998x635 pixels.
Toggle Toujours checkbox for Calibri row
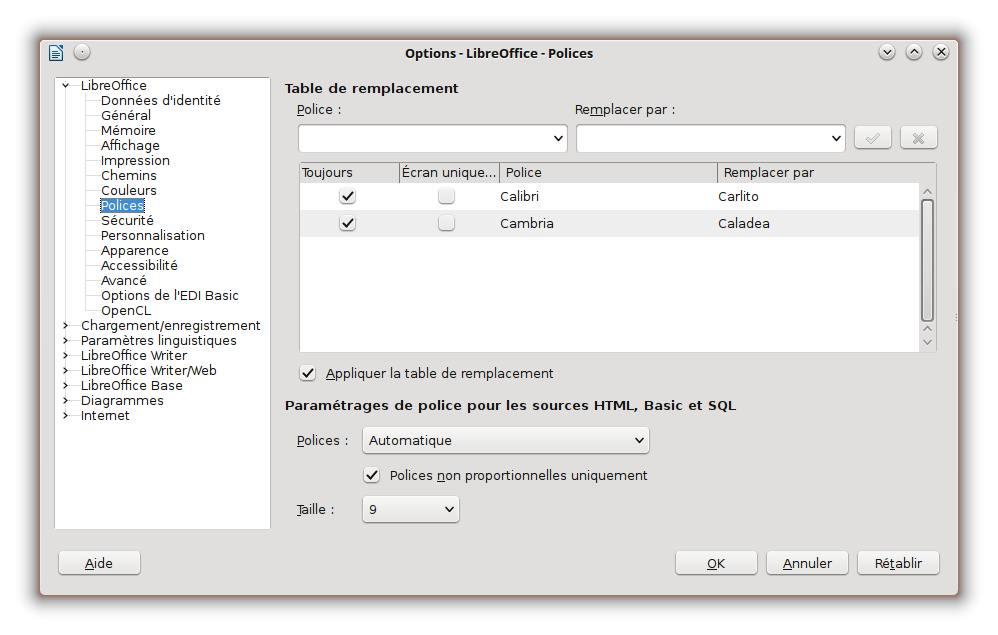[347, 197]
